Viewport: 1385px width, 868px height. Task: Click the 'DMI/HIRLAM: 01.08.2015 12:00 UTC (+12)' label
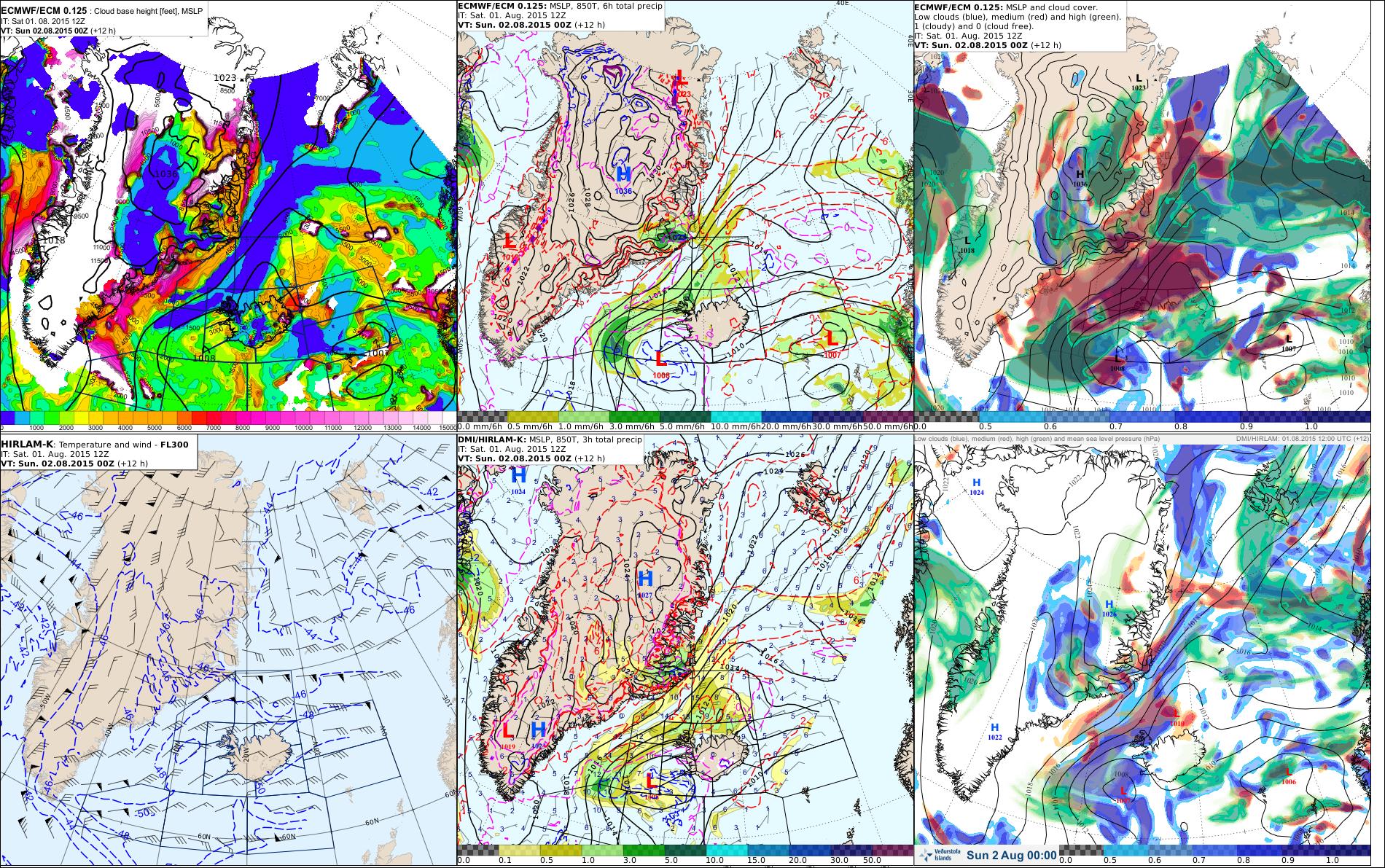pos(1302,439)
